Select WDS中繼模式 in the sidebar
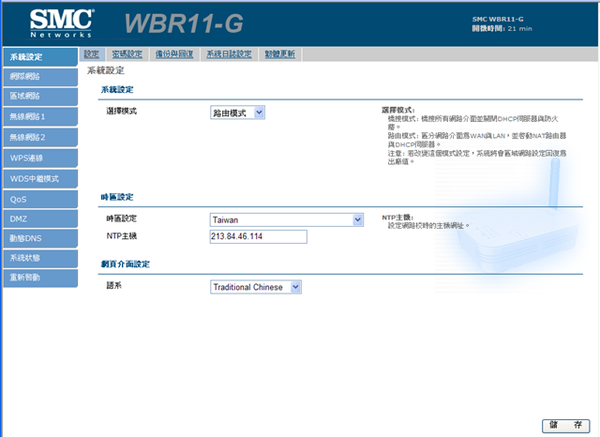 pyautogui.click(x=40, y=178)
